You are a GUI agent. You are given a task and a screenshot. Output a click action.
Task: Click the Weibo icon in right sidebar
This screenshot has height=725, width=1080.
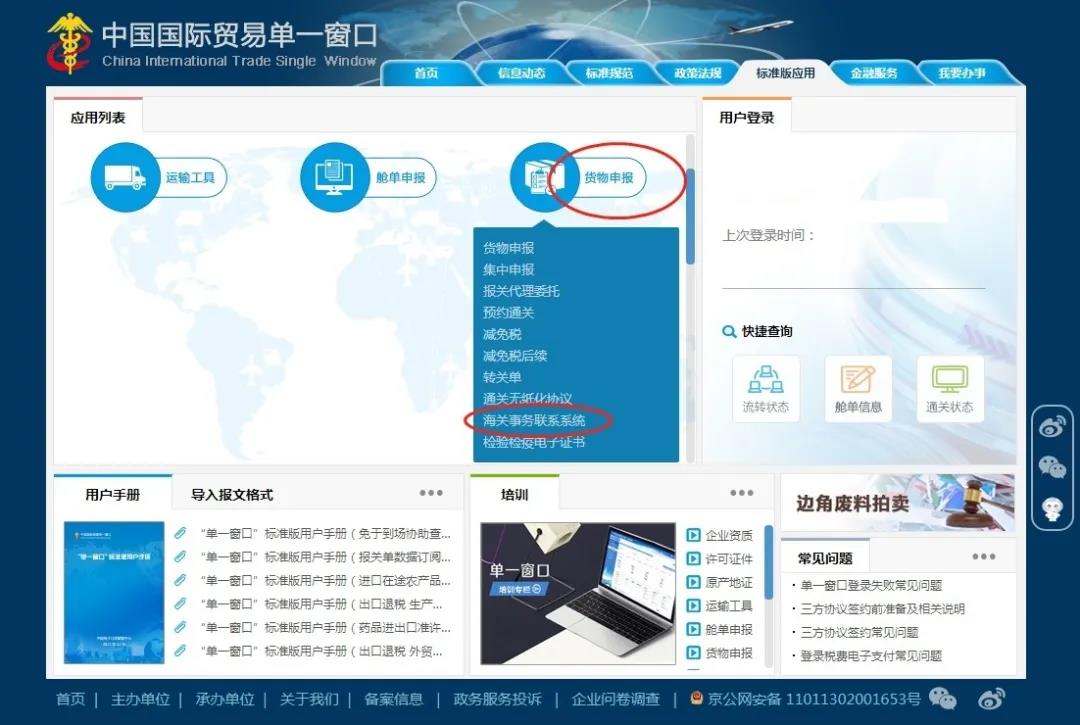click(1052, 427)
